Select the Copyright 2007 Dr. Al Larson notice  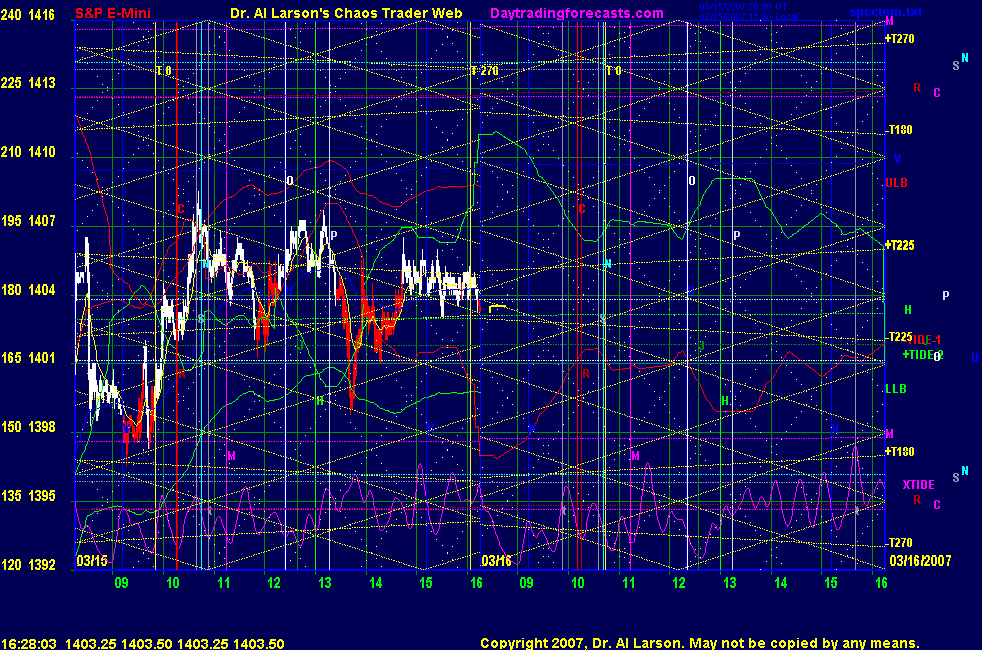(x=700, y=643)
